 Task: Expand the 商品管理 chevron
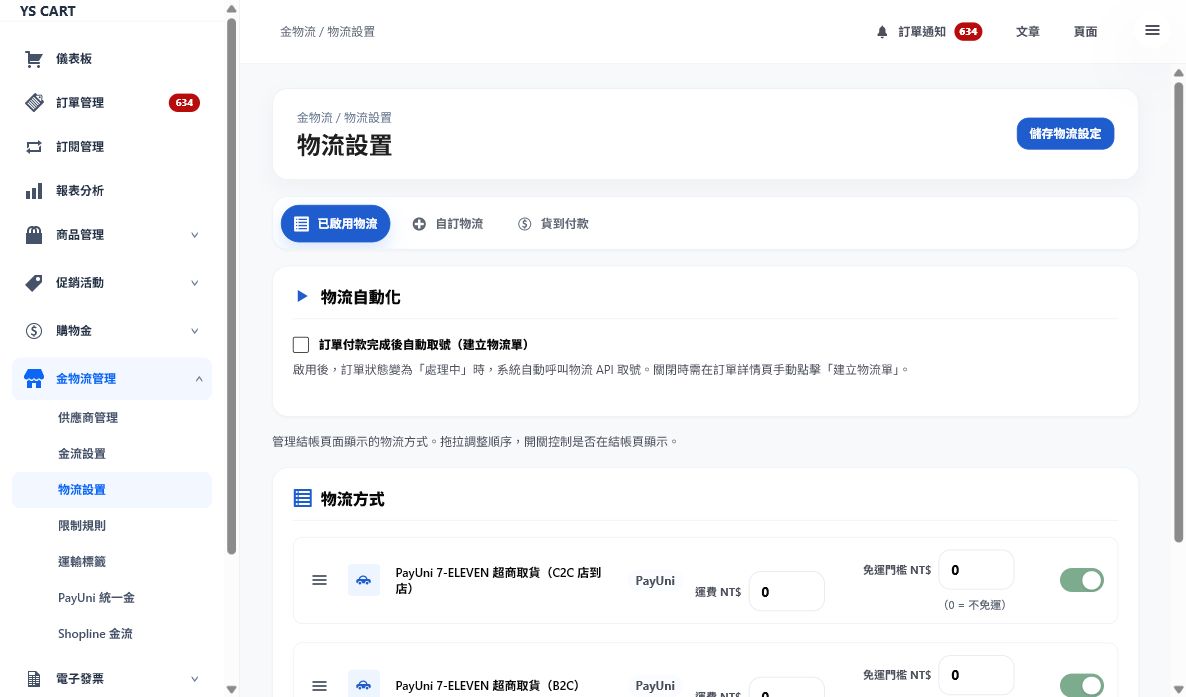pos(194,235)
